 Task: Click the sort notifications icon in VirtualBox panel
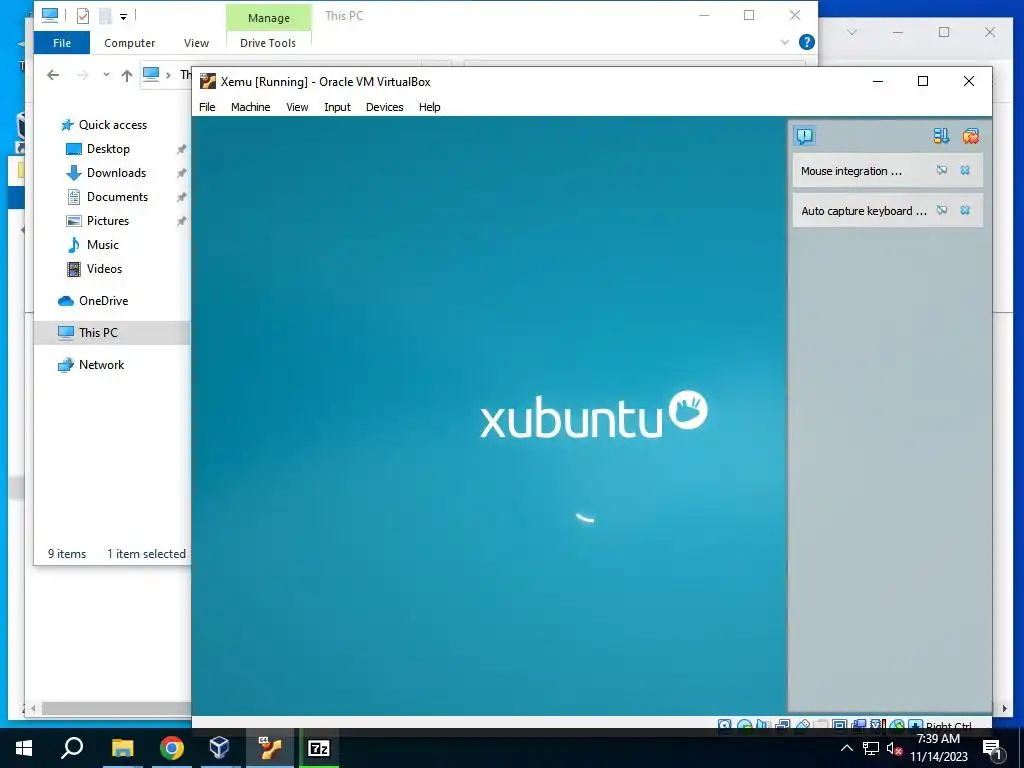pos(941,136)
